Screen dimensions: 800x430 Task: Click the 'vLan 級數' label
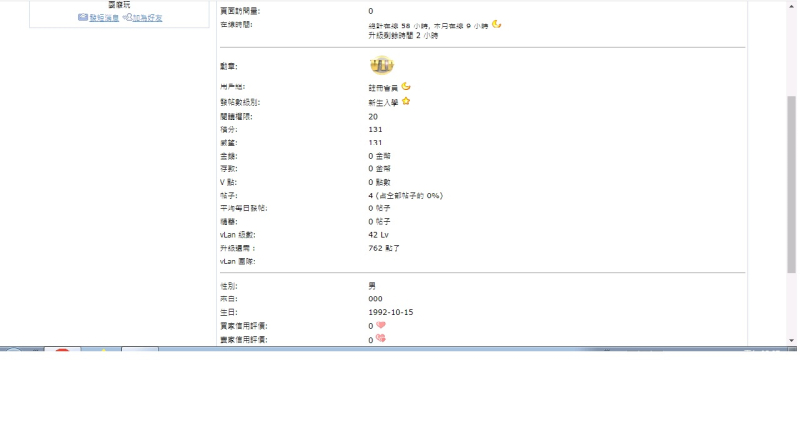pos(237,235)
